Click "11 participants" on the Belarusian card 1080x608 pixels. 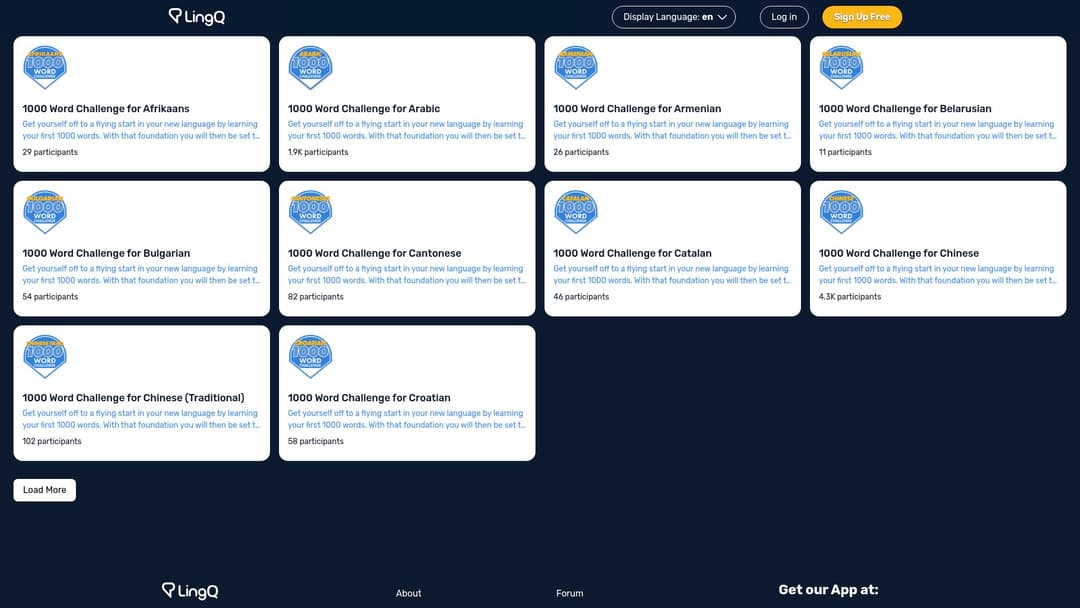(x=845, y=152)
